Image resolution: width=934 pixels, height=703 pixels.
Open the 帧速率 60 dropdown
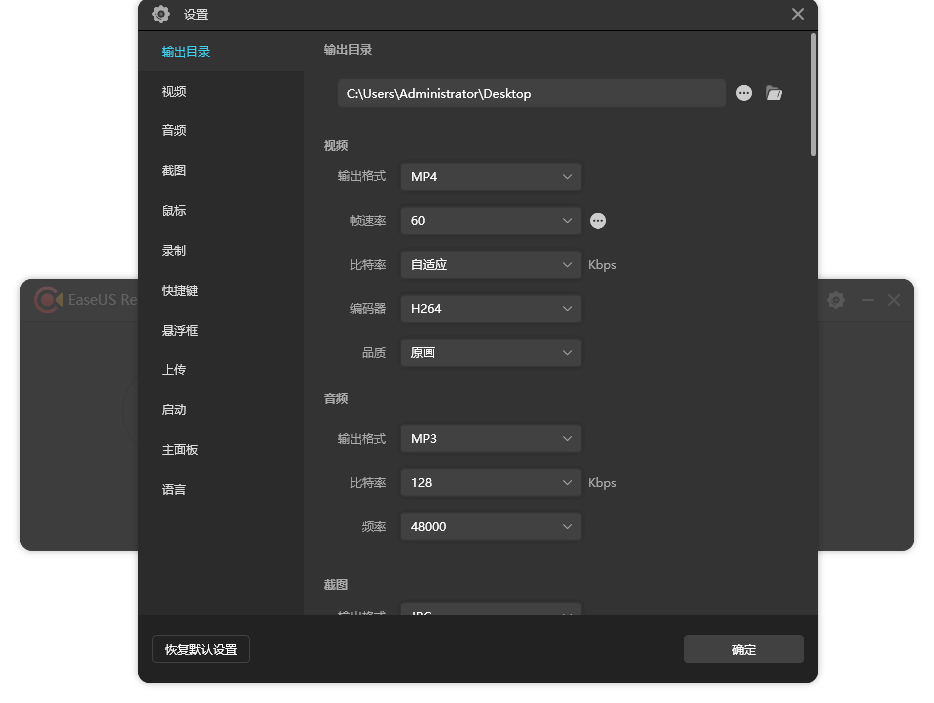coord(491,221)
